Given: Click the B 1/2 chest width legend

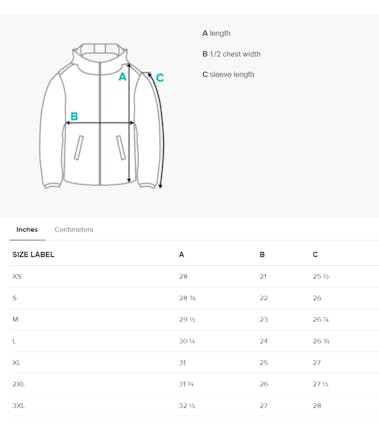Looking at the screenshot, I should (231, 54).
